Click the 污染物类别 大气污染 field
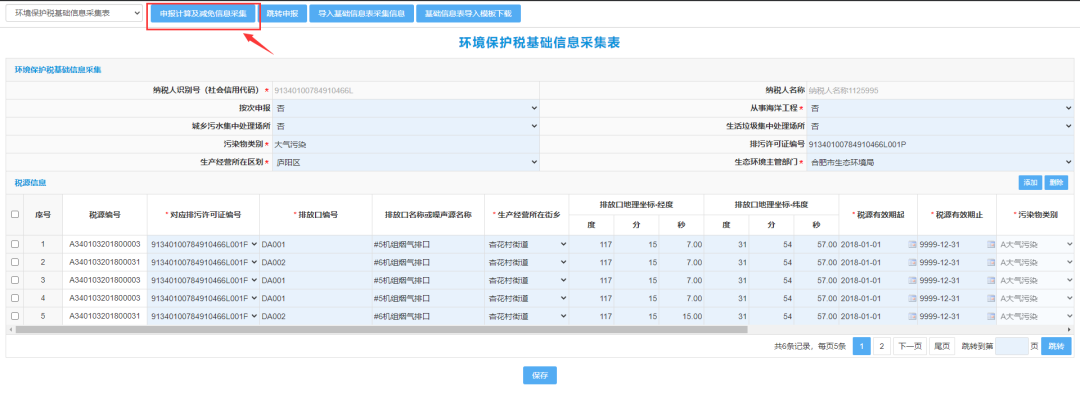Image resolution: width=1080 pixels, height=395 pixels. pos(406,144)
